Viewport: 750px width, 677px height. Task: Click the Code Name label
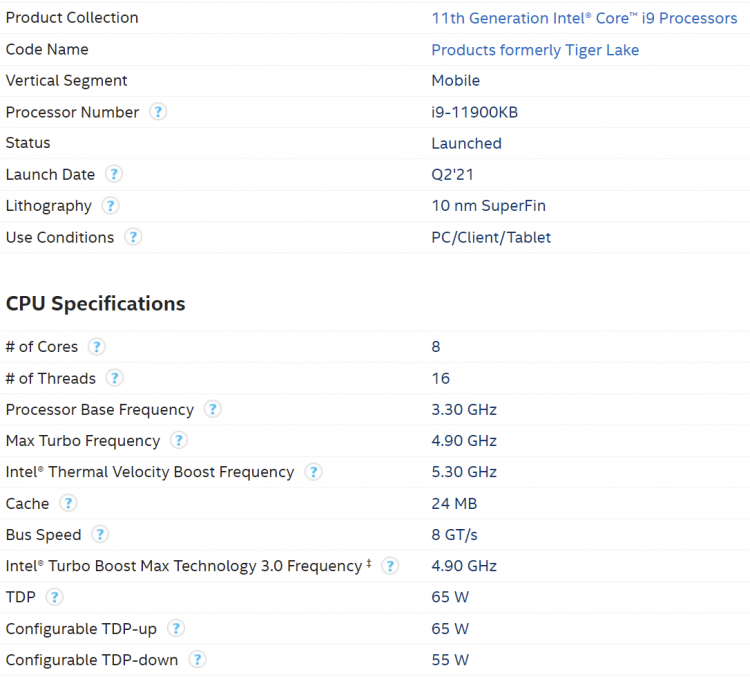coord(47,49)
